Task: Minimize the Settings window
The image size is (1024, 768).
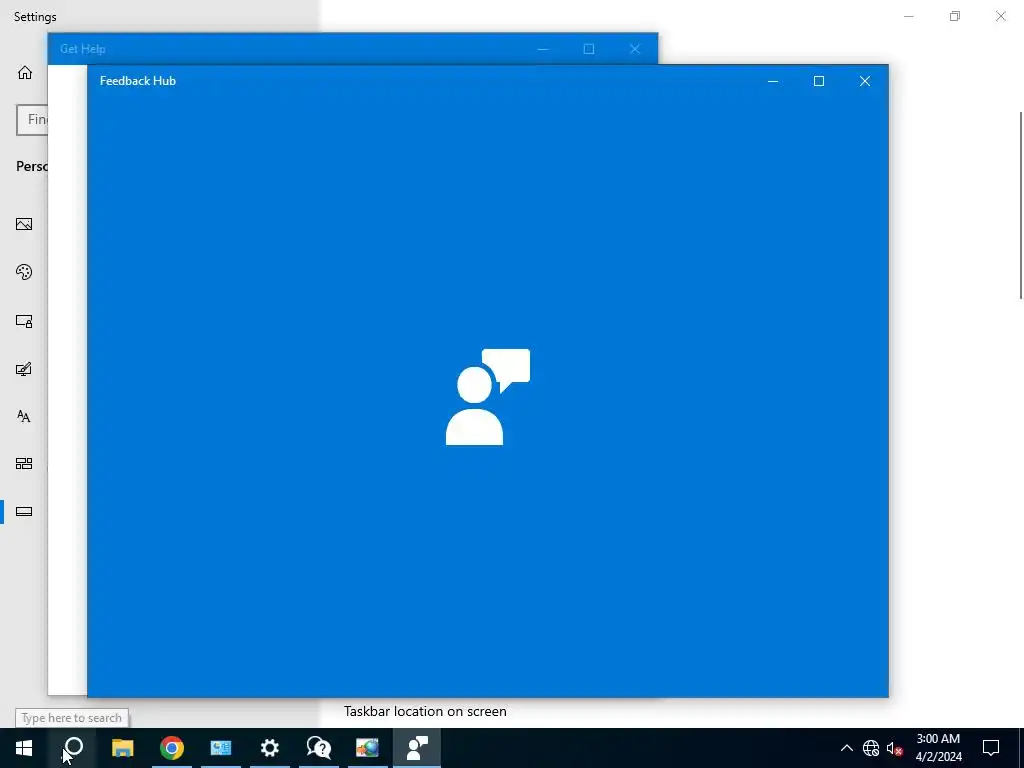Action: point(909,16)
